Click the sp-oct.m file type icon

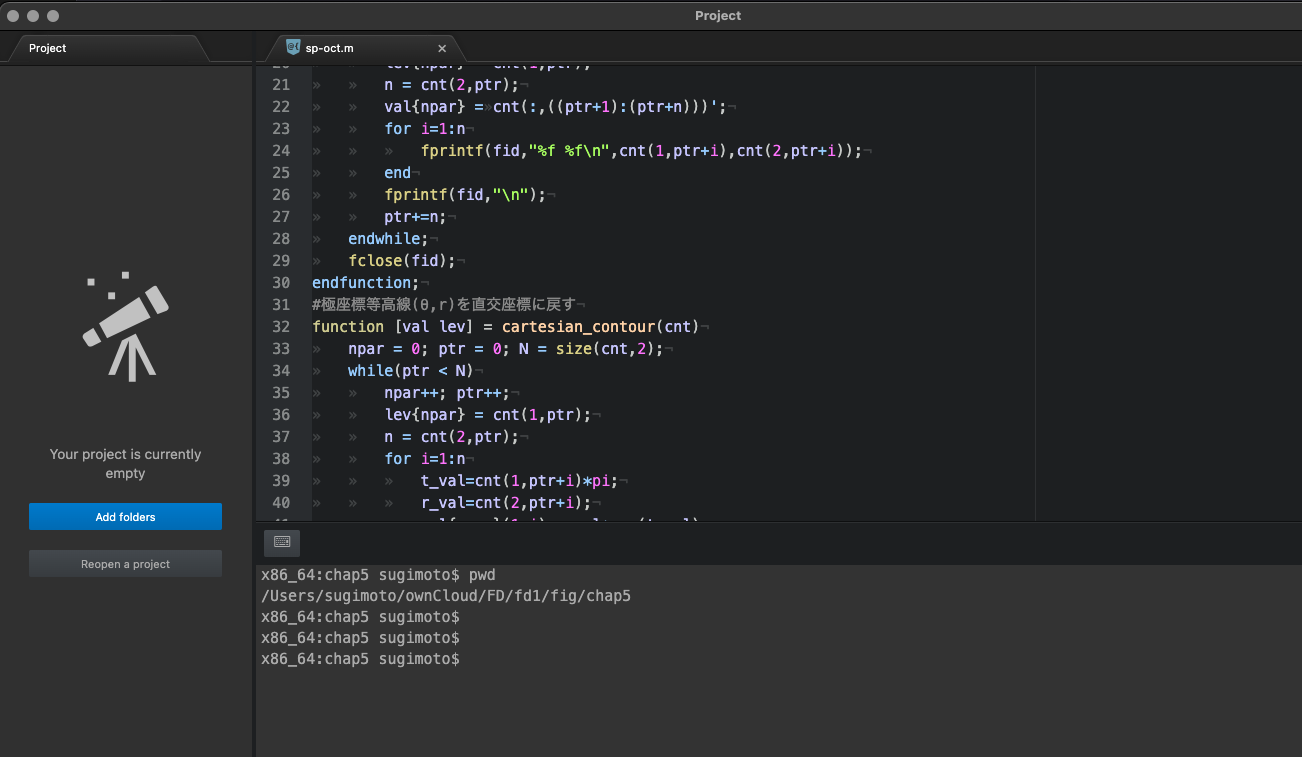(293, 47)
